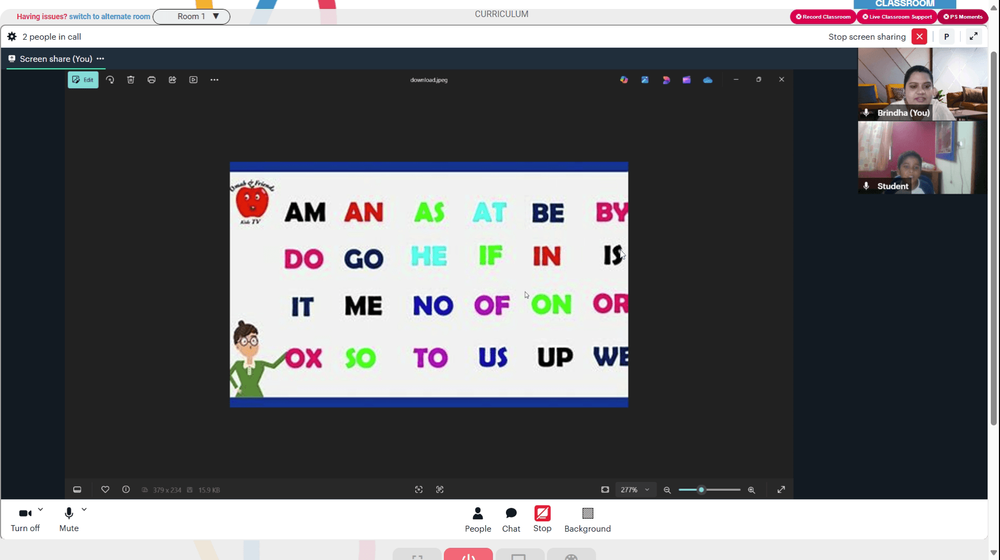Click the word UP in the image
This screenshot has width=1000, height=560.
(555, 357)
